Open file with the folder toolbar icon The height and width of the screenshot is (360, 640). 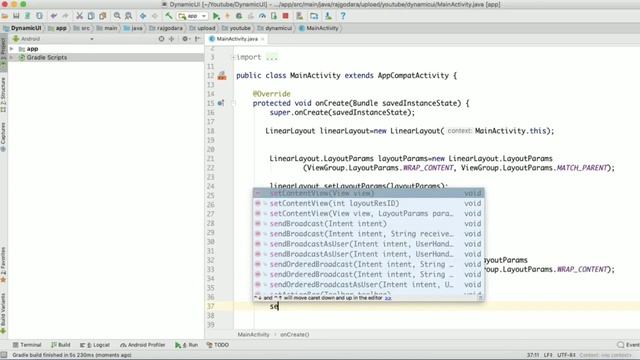point(5,16)
